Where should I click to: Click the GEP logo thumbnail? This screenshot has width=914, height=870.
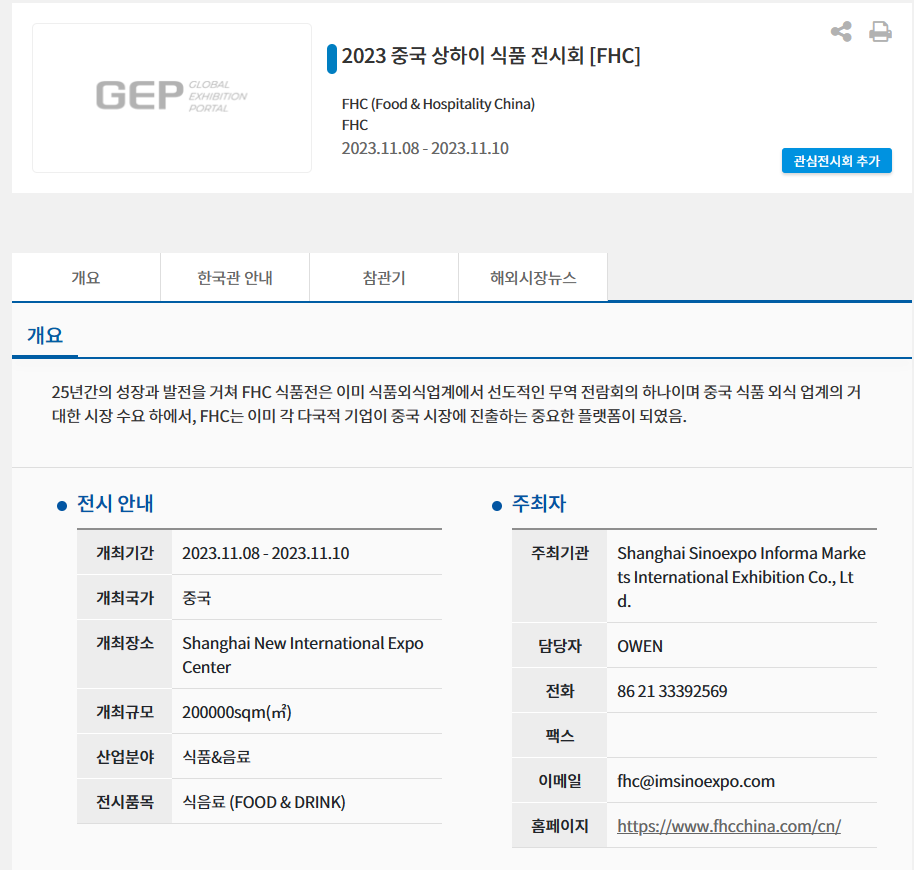tap(172, 98)
